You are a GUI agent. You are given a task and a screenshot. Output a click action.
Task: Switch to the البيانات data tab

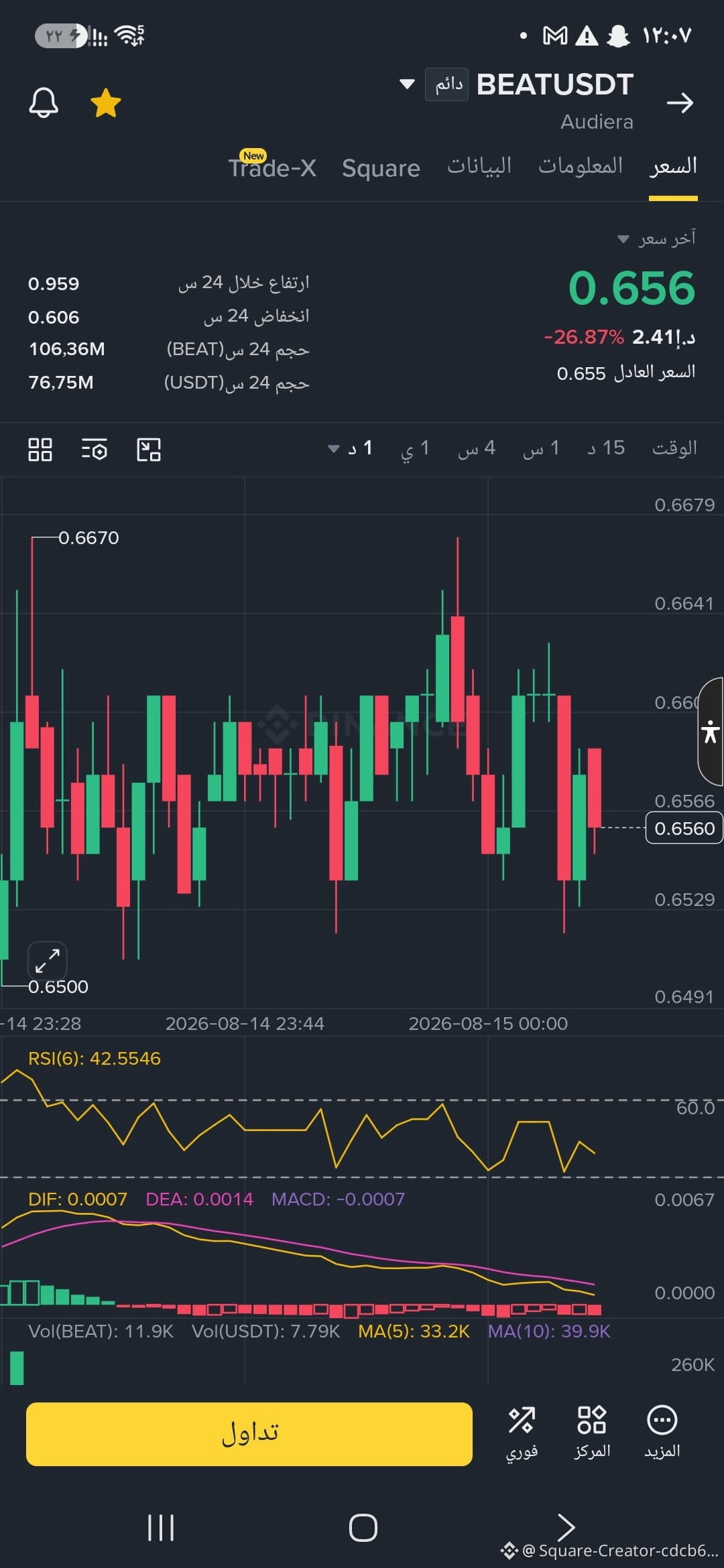pos(479,166)
